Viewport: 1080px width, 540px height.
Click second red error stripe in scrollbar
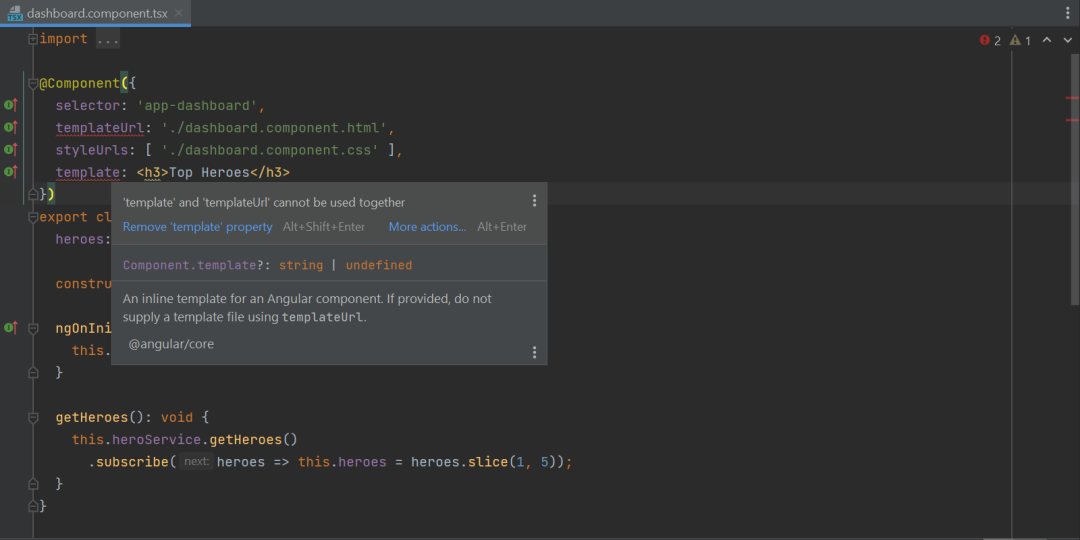1072,121
